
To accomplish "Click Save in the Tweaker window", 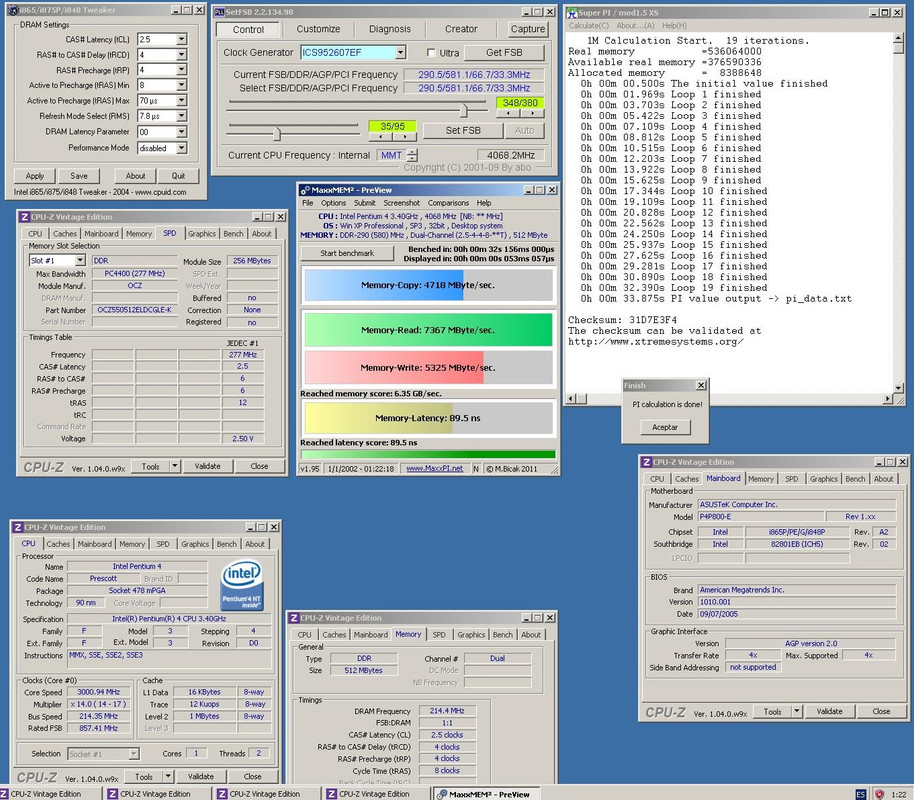I will click(79, 176).
